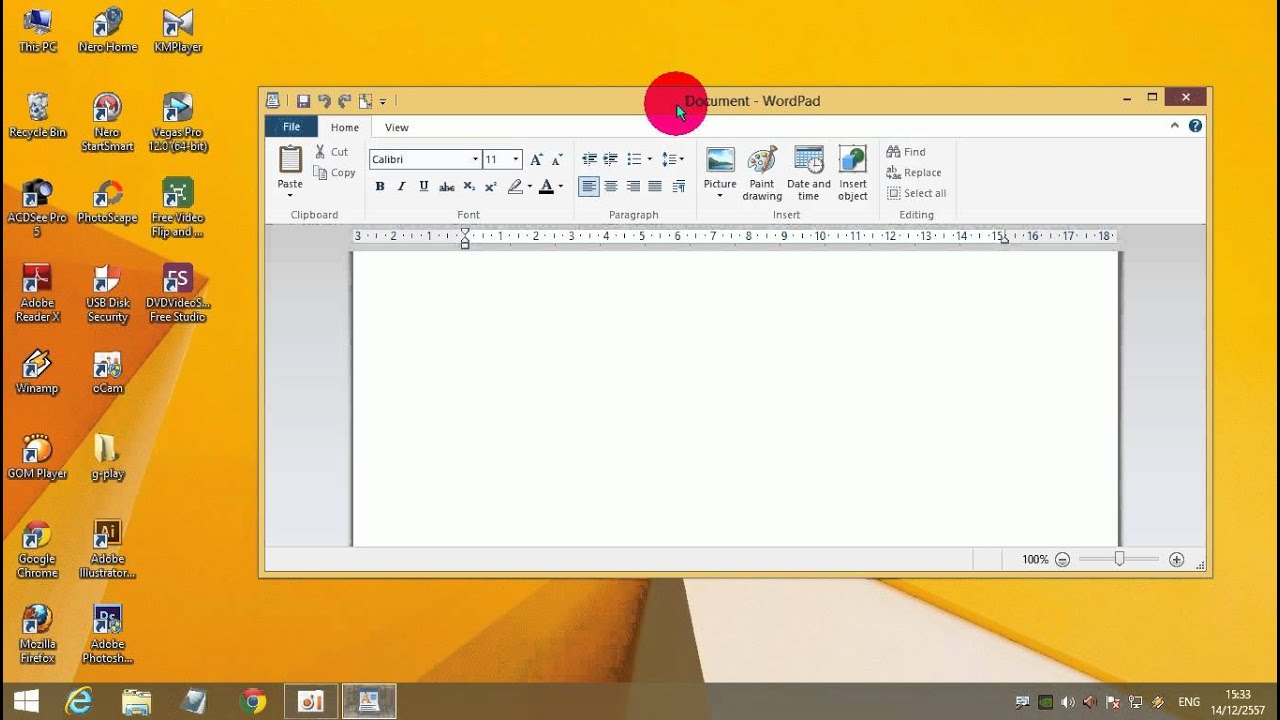Justify the paragraph text

tap(655, 186)
